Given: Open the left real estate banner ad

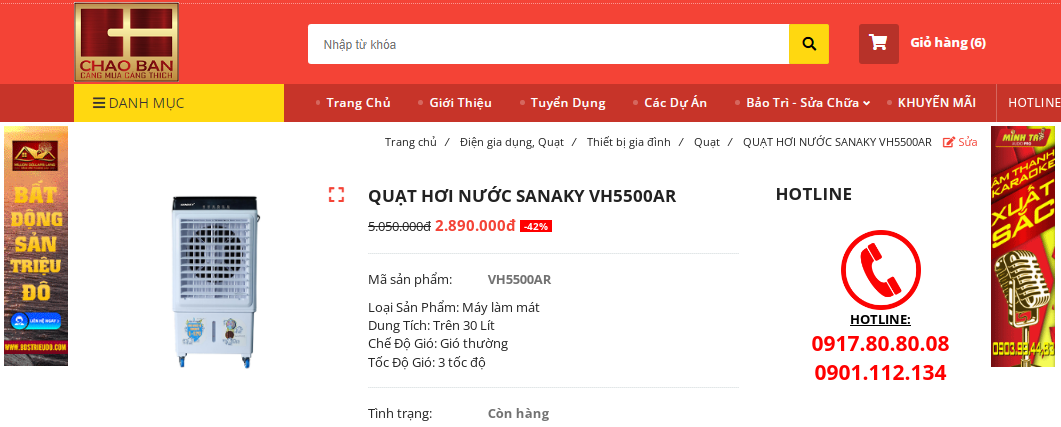Looking at the screenshot, I should [36, 246].
